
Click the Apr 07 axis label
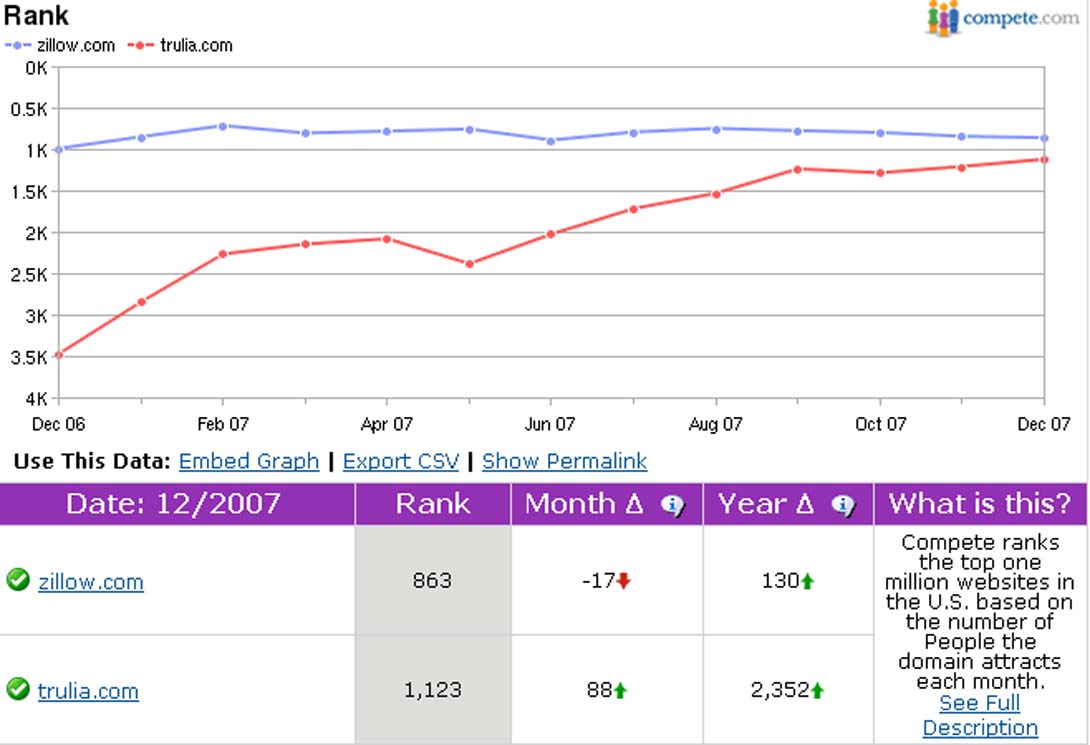[387, 424]
